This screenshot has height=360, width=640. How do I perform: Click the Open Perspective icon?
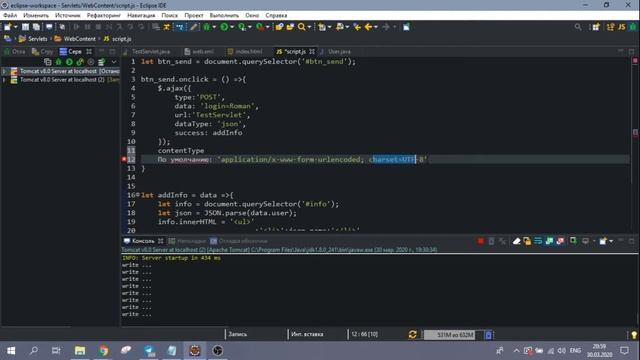coord(596,27)
